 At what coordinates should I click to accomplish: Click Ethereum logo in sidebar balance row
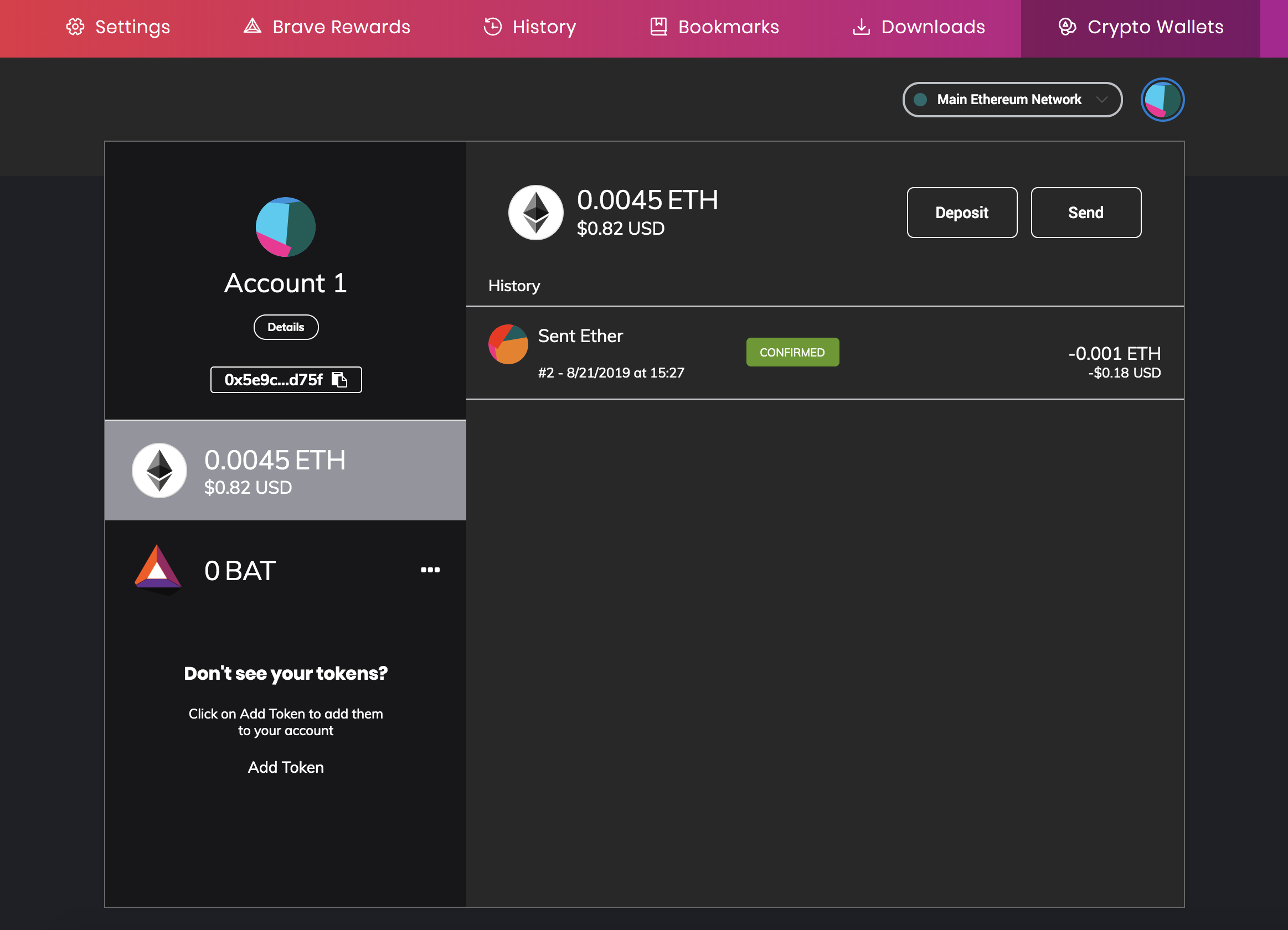(x=159, y=471)
